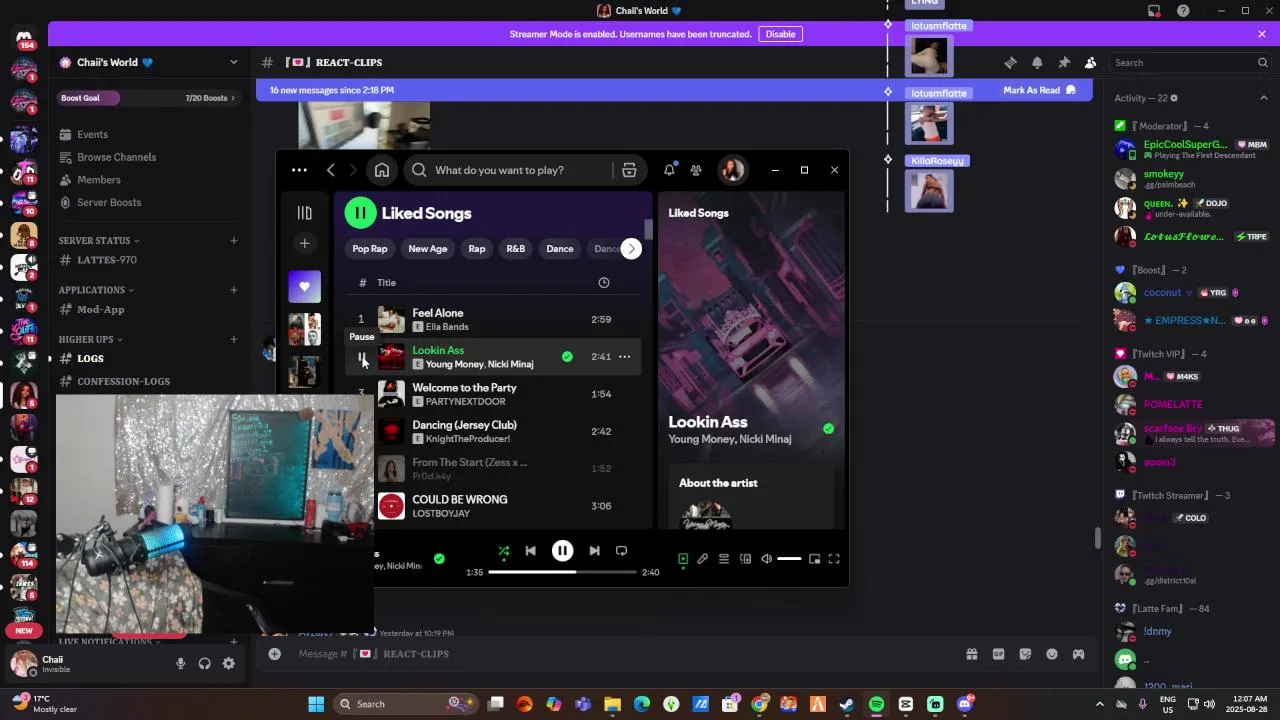The height and width of the screenshot is (720, 1280).
Task: Show more genre chips with the arrow
Action: (631, 249)
